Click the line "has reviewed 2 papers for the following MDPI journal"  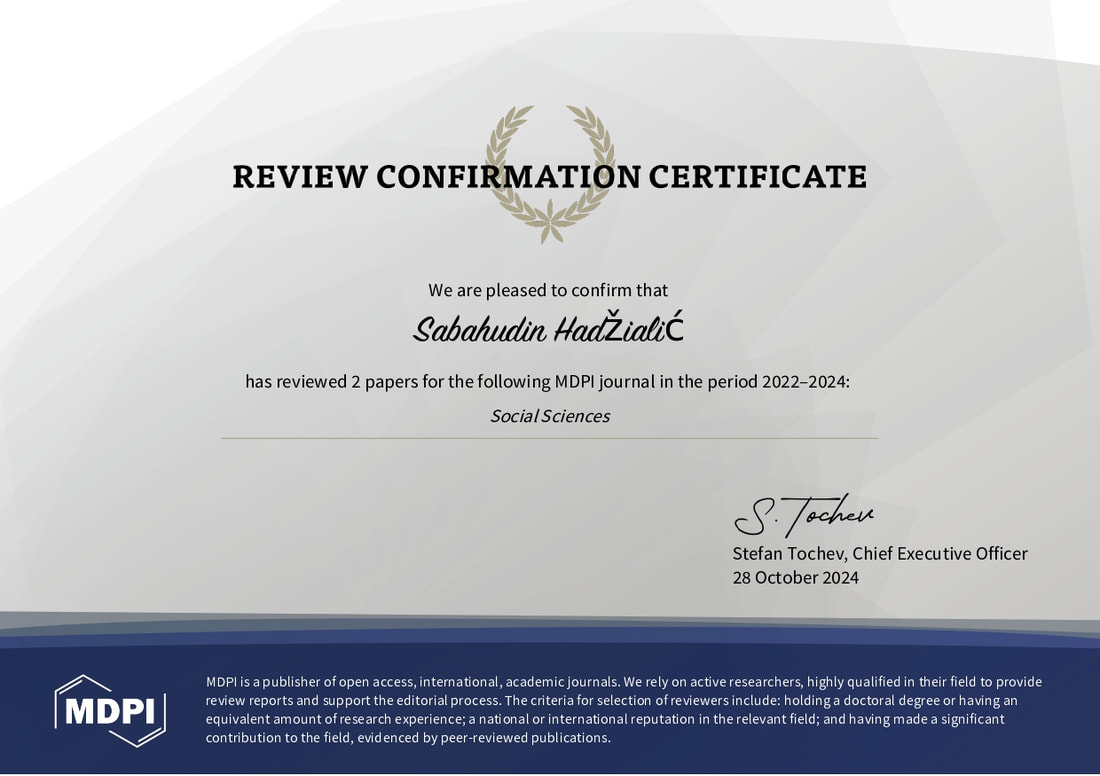[547, 382]
